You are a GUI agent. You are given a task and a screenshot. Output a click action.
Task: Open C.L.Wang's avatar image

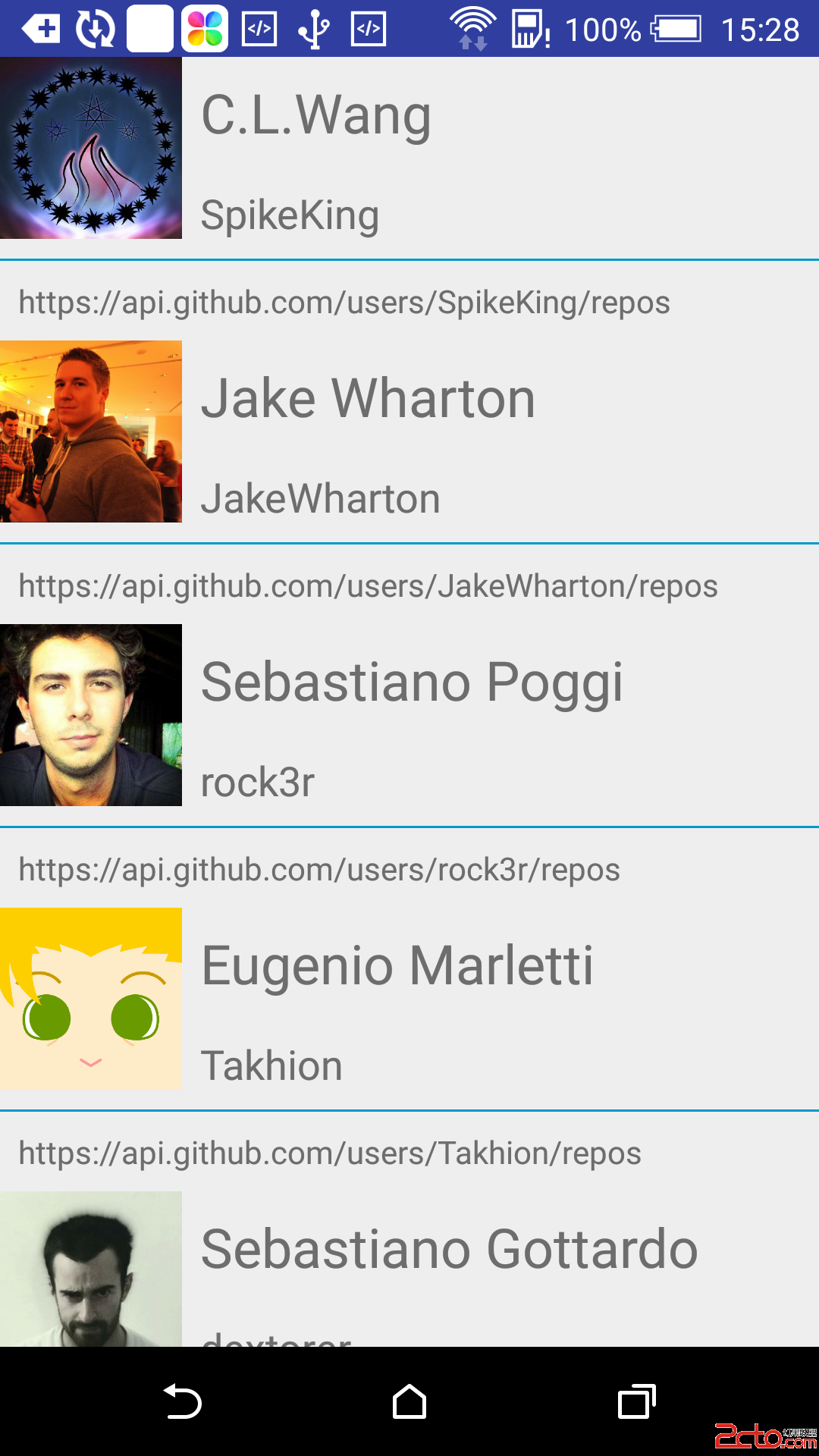[91, 148]
